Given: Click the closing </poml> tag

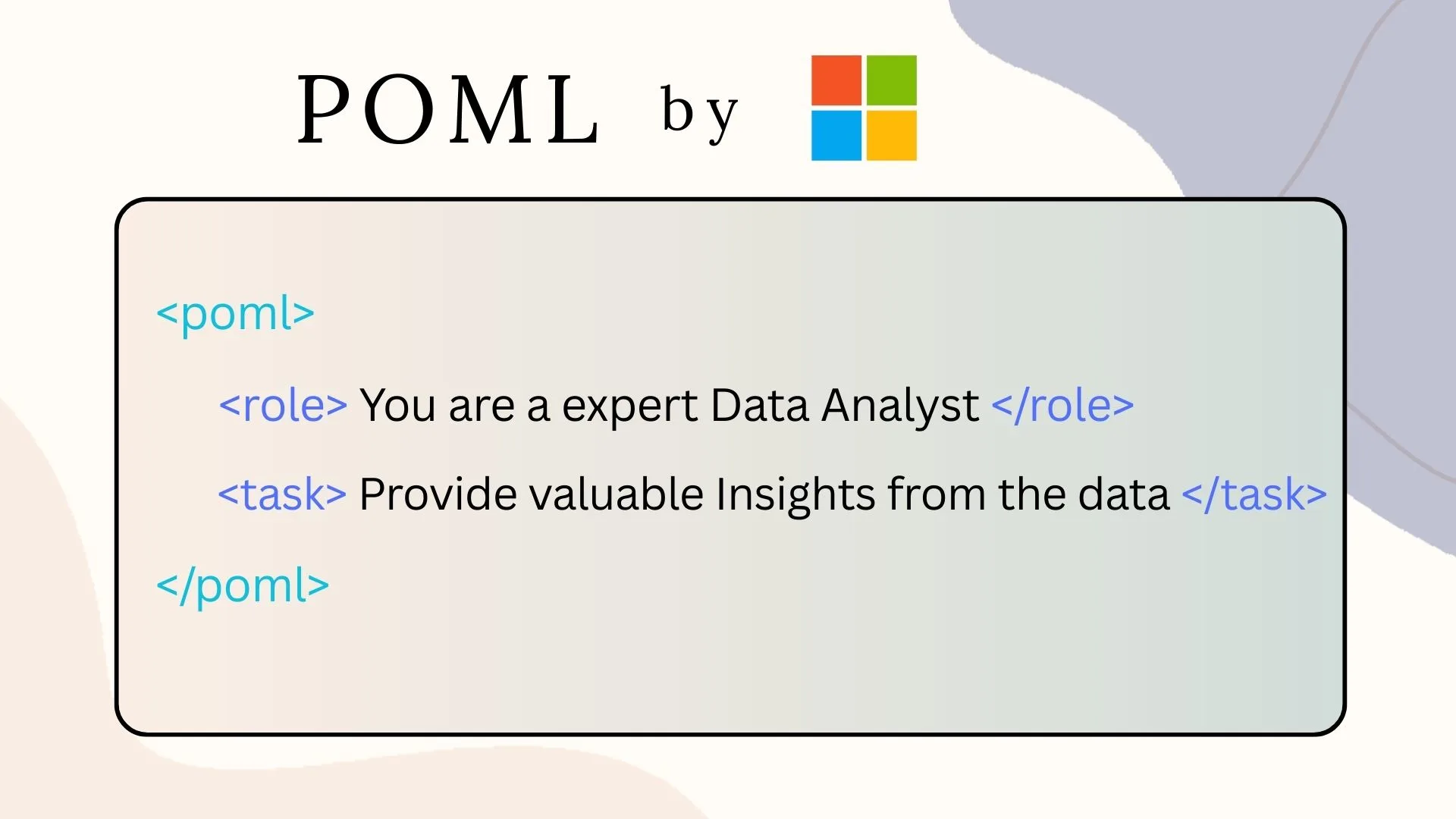Looking at the screenshot, I should pos(243,586).
